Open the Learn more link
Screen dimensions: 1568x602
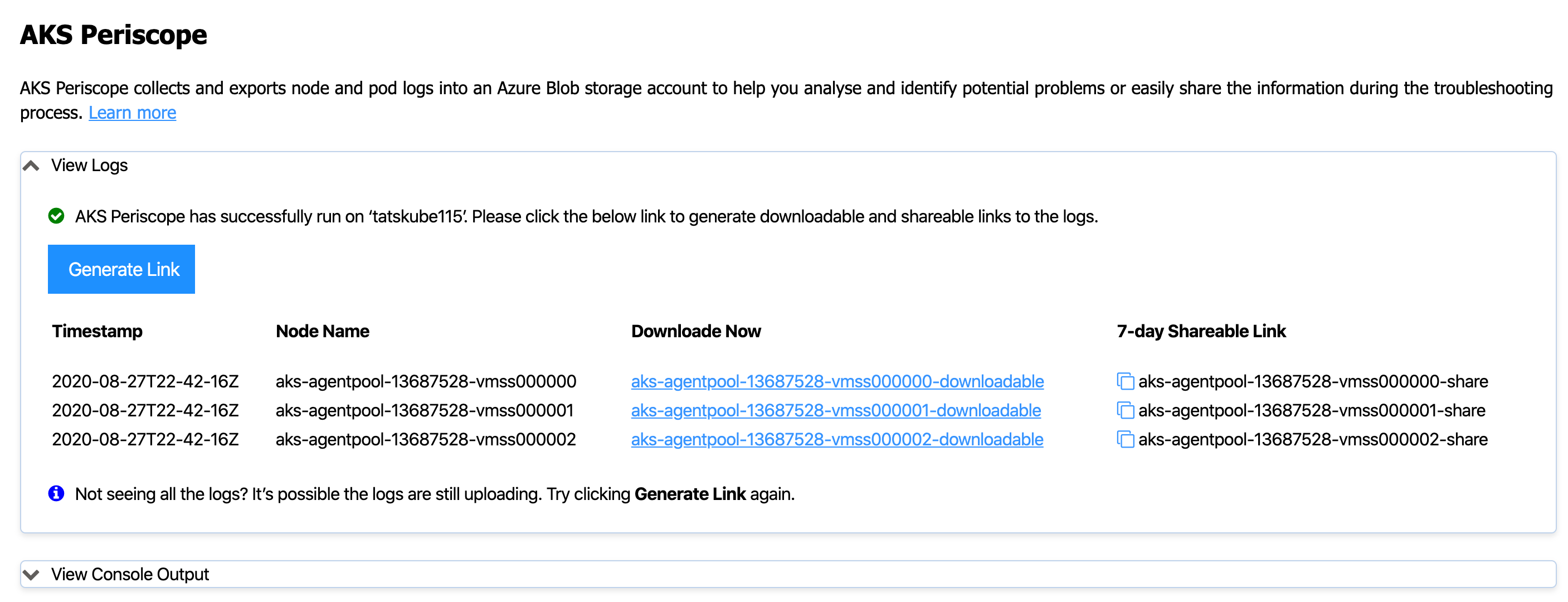click(x=132, y=113)
